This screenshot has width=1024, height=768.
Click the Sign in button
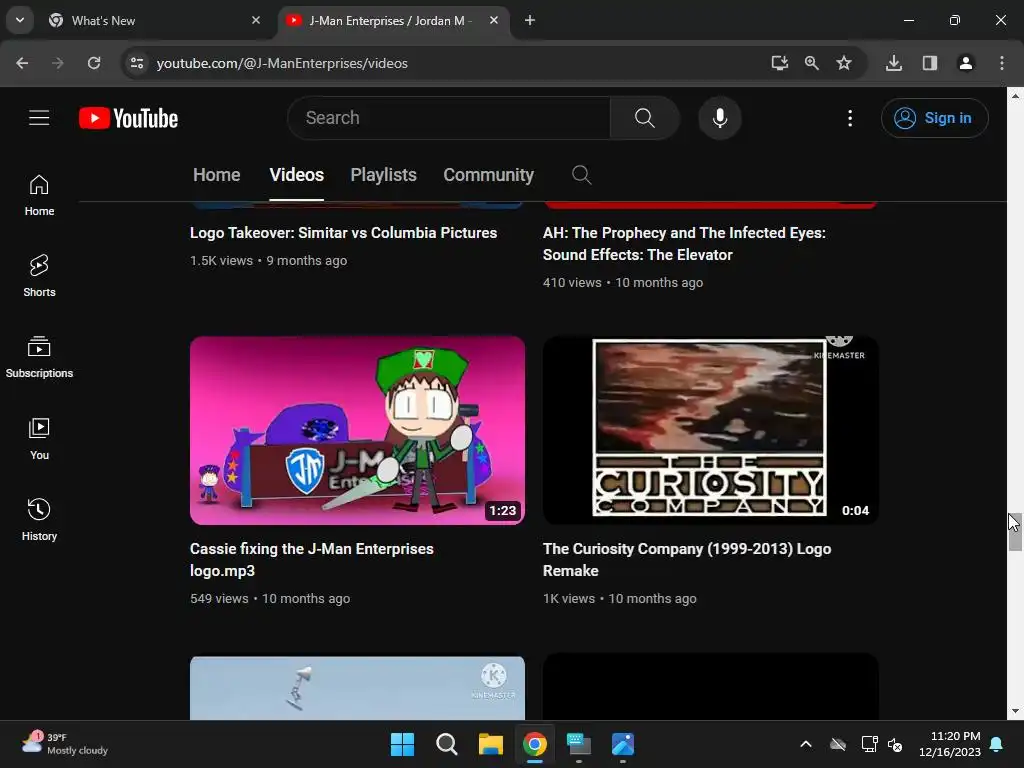[935, 118]
